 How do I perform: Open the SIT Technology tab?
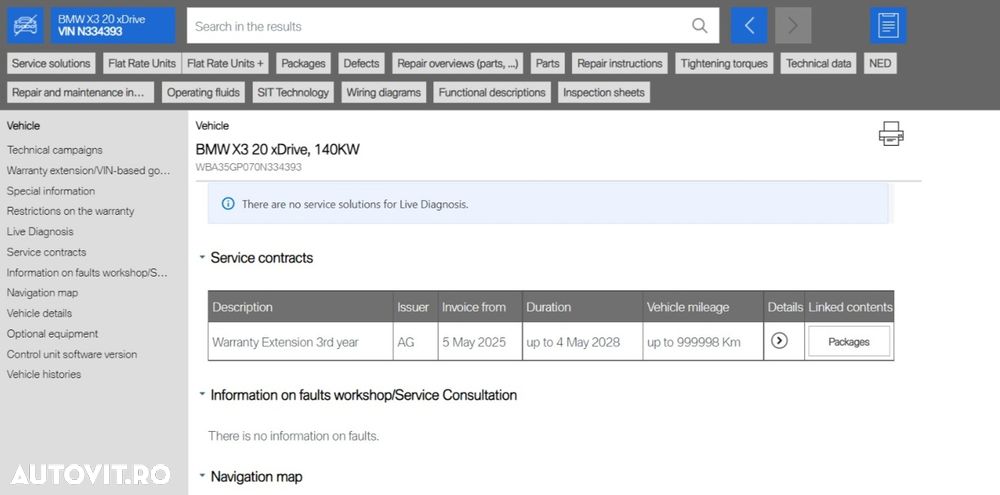(x=293, y=92)
